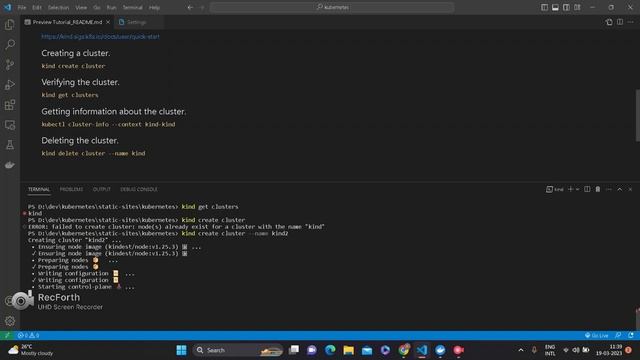Open the Go menu
Viewport: 640px width, 360px height.
(x=97, y=7)
